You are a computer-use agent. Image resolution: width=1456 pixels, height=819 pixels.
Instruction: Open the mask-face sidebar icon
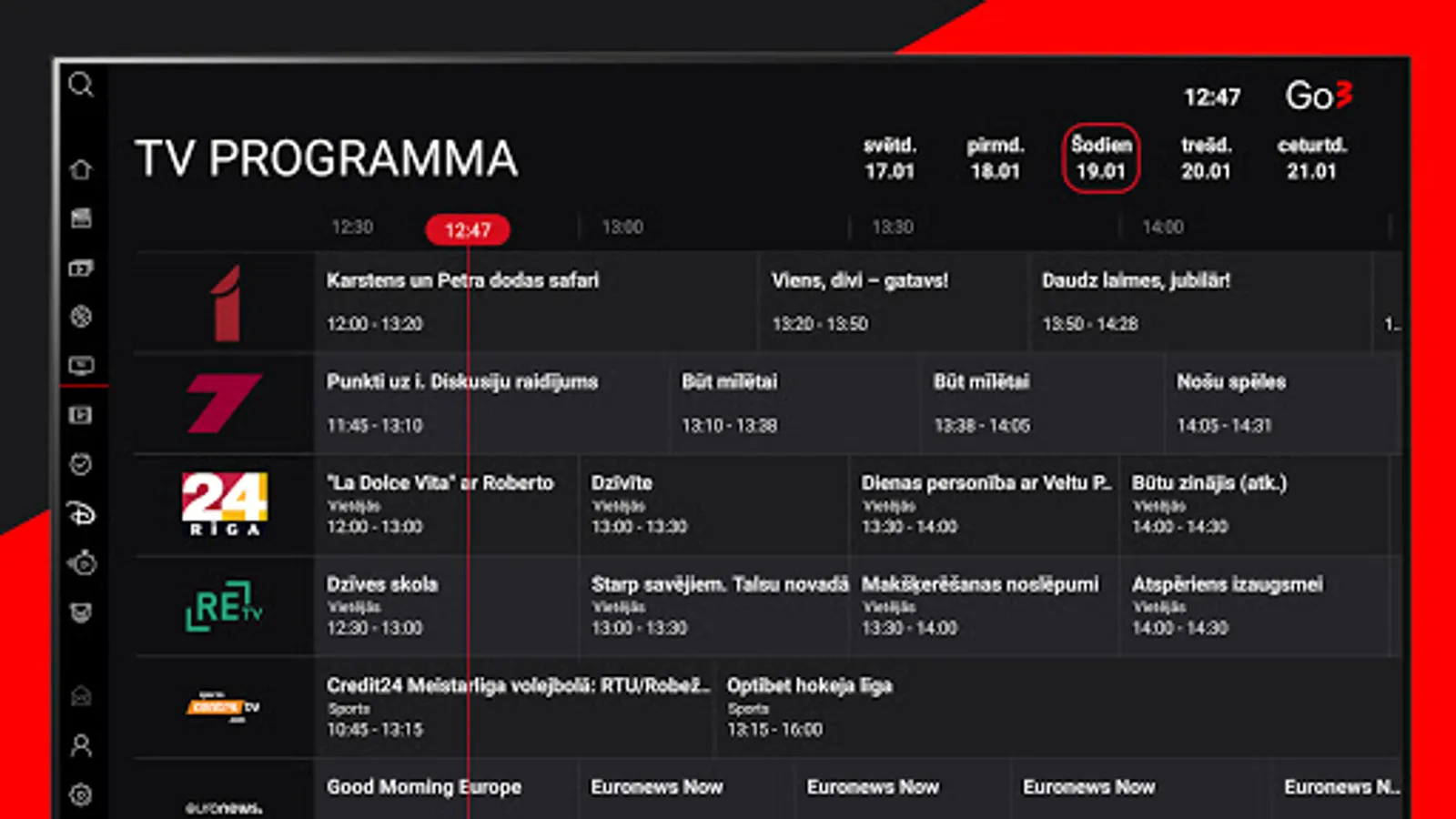click(81, 612)
